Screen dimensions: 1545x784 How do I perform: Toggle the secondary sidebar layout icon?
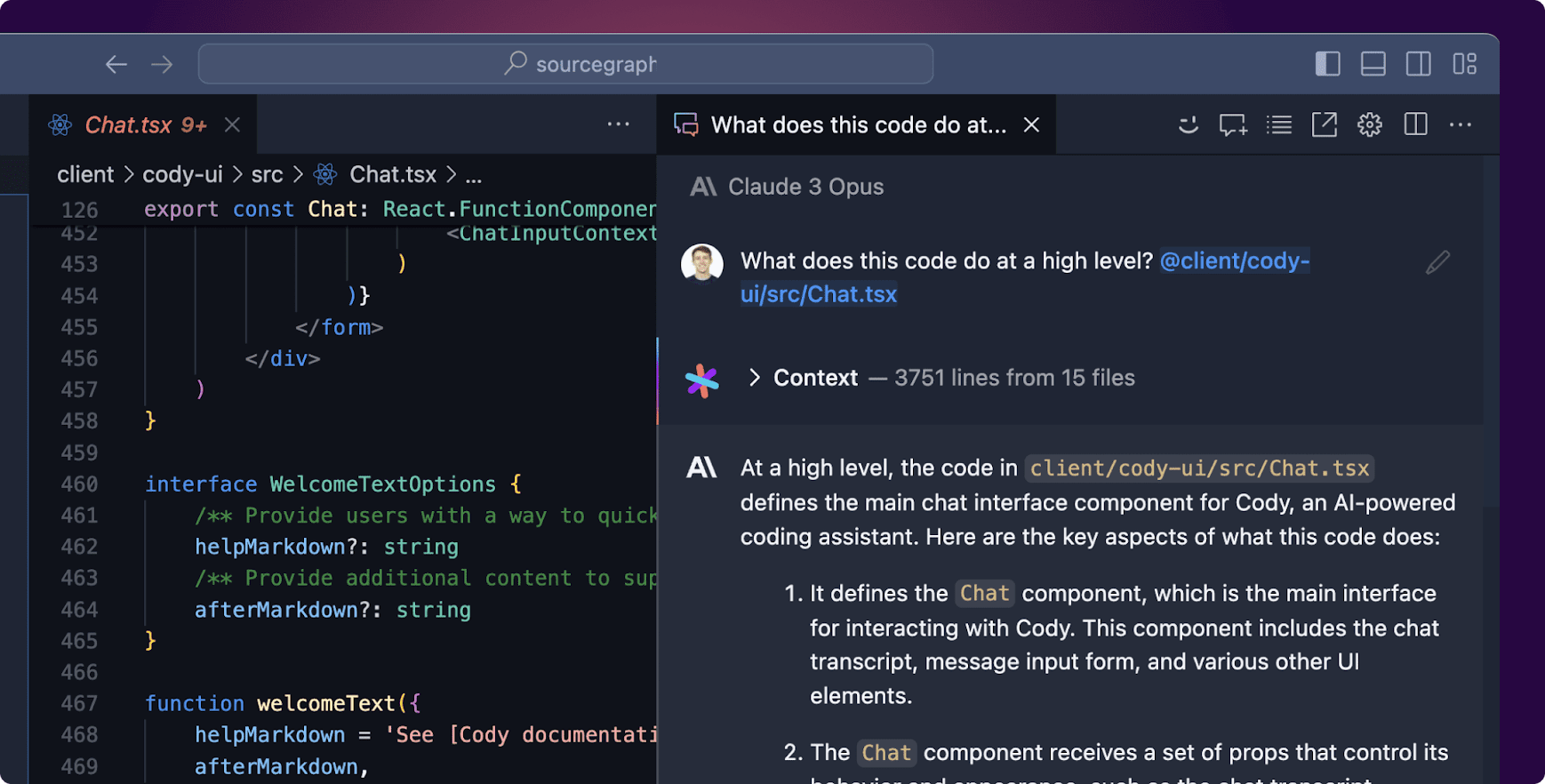pos(1419,64)
